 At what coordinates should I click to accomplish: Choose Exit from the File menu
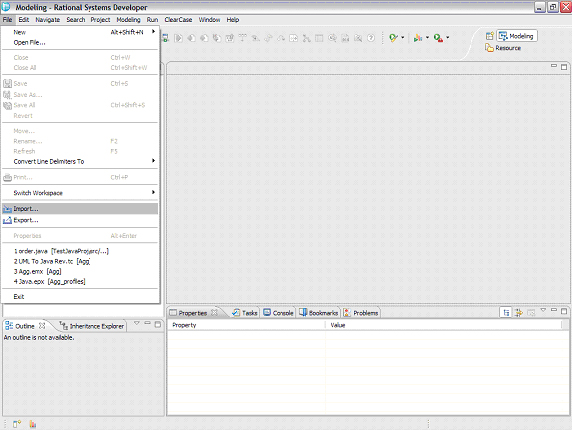[80, 297]
